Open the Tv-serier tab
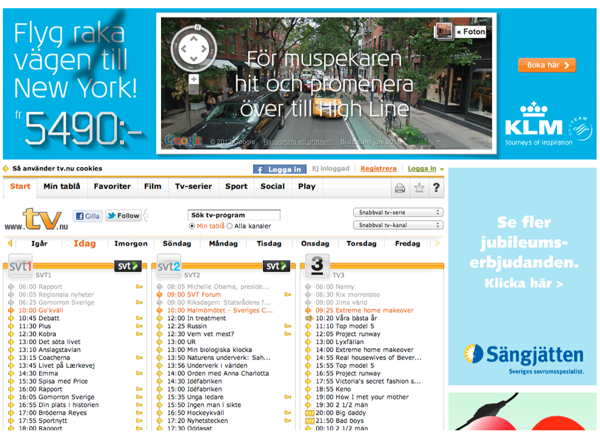Screen dimensions: 600x435 (x=193, y=187)
